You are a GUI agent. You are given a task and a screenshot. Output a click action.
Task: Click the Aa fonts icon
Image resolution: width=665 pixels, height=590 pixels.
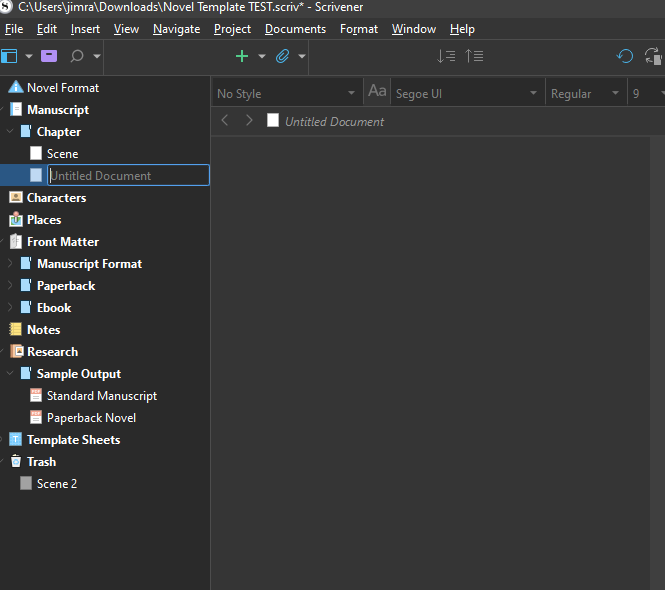(x=377, y=91)
